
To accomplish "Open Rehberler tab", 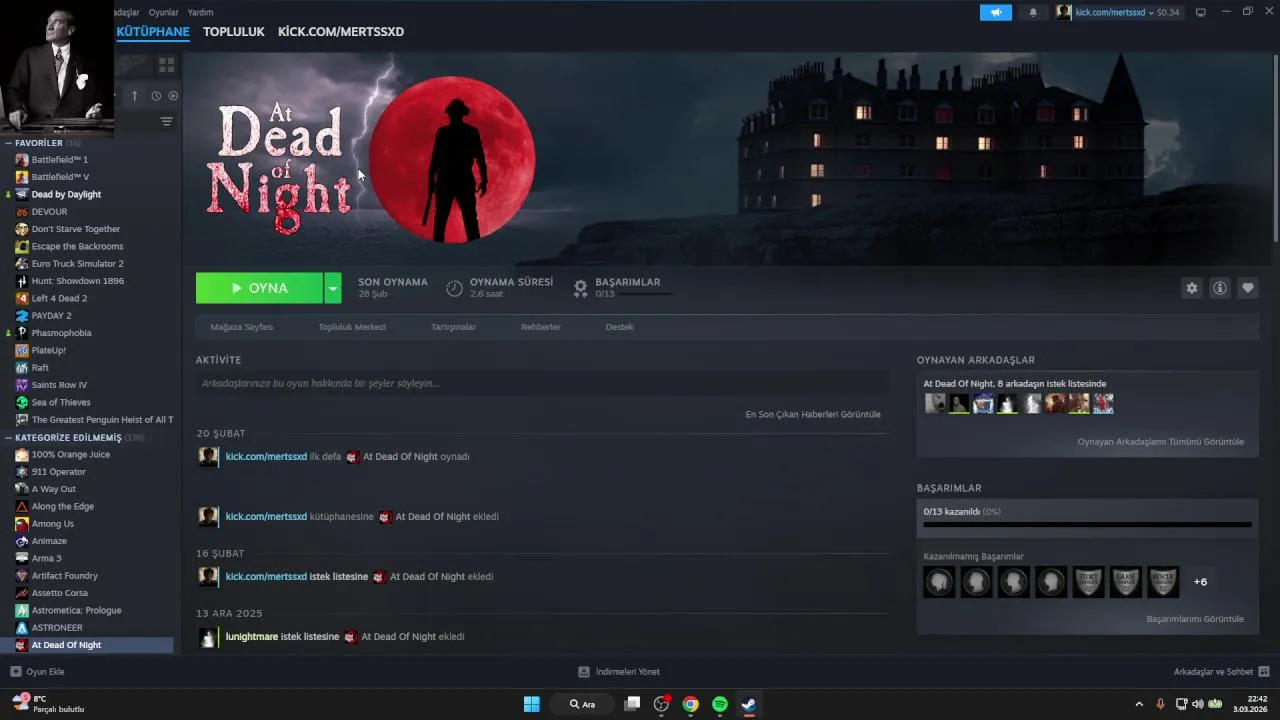I will [x=540, y=327].
